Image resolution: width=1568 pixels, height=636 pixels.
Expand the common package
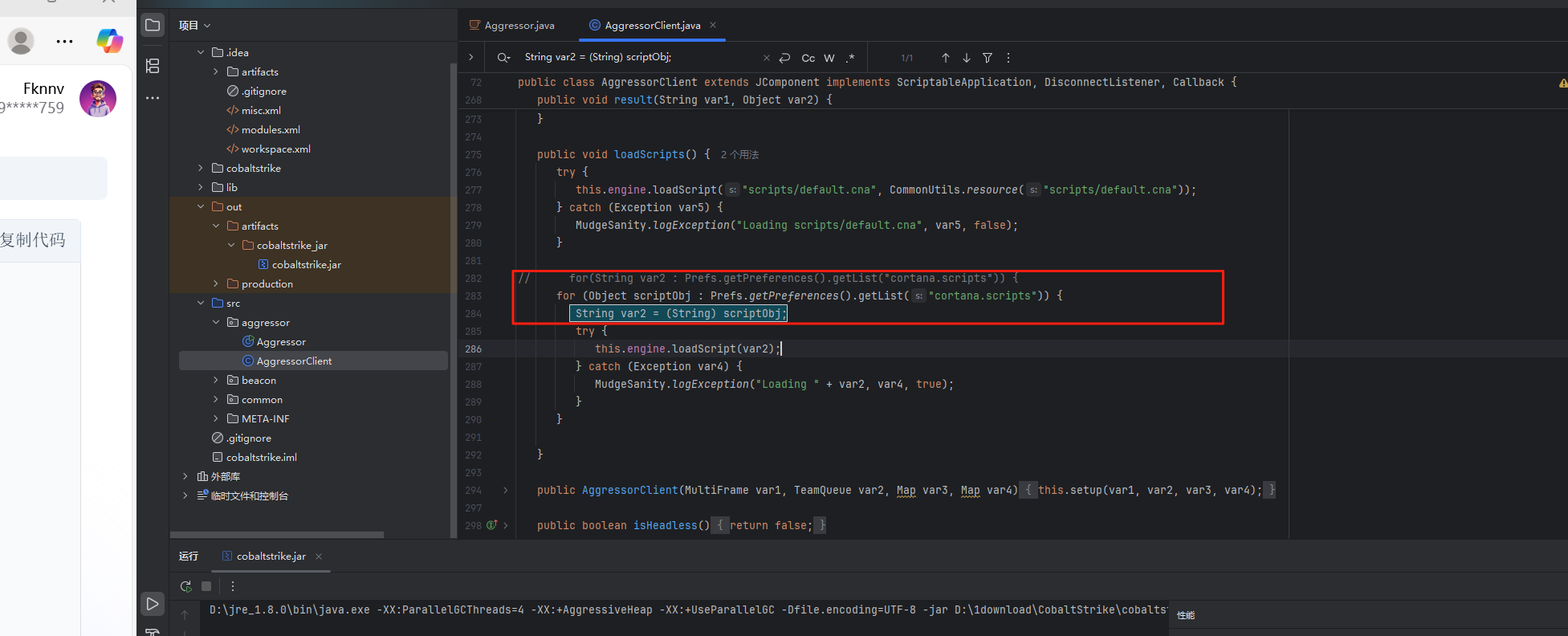(216, 399)
